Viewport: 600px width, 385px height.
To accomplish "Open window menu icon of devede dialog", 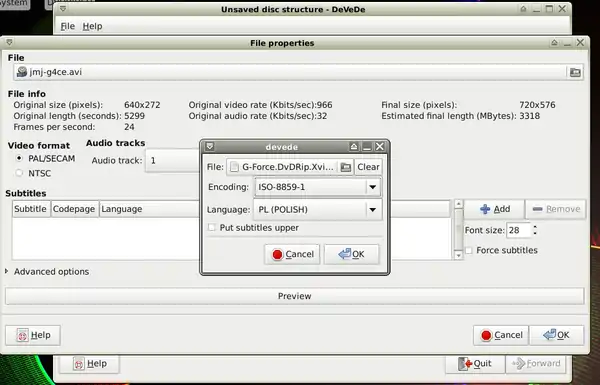I will 210,147.
